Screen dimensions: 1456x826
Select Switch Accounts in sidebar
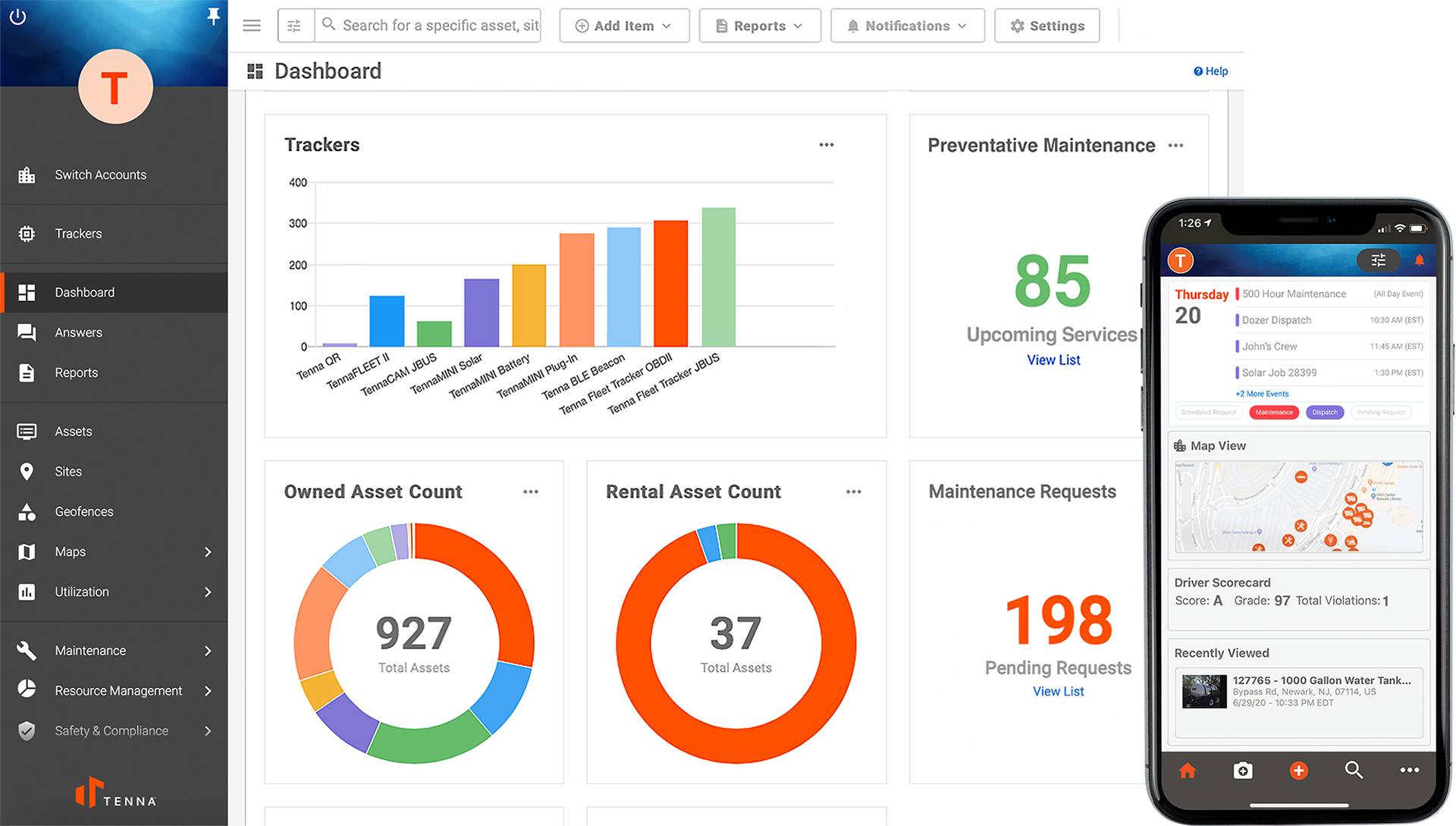114,175
